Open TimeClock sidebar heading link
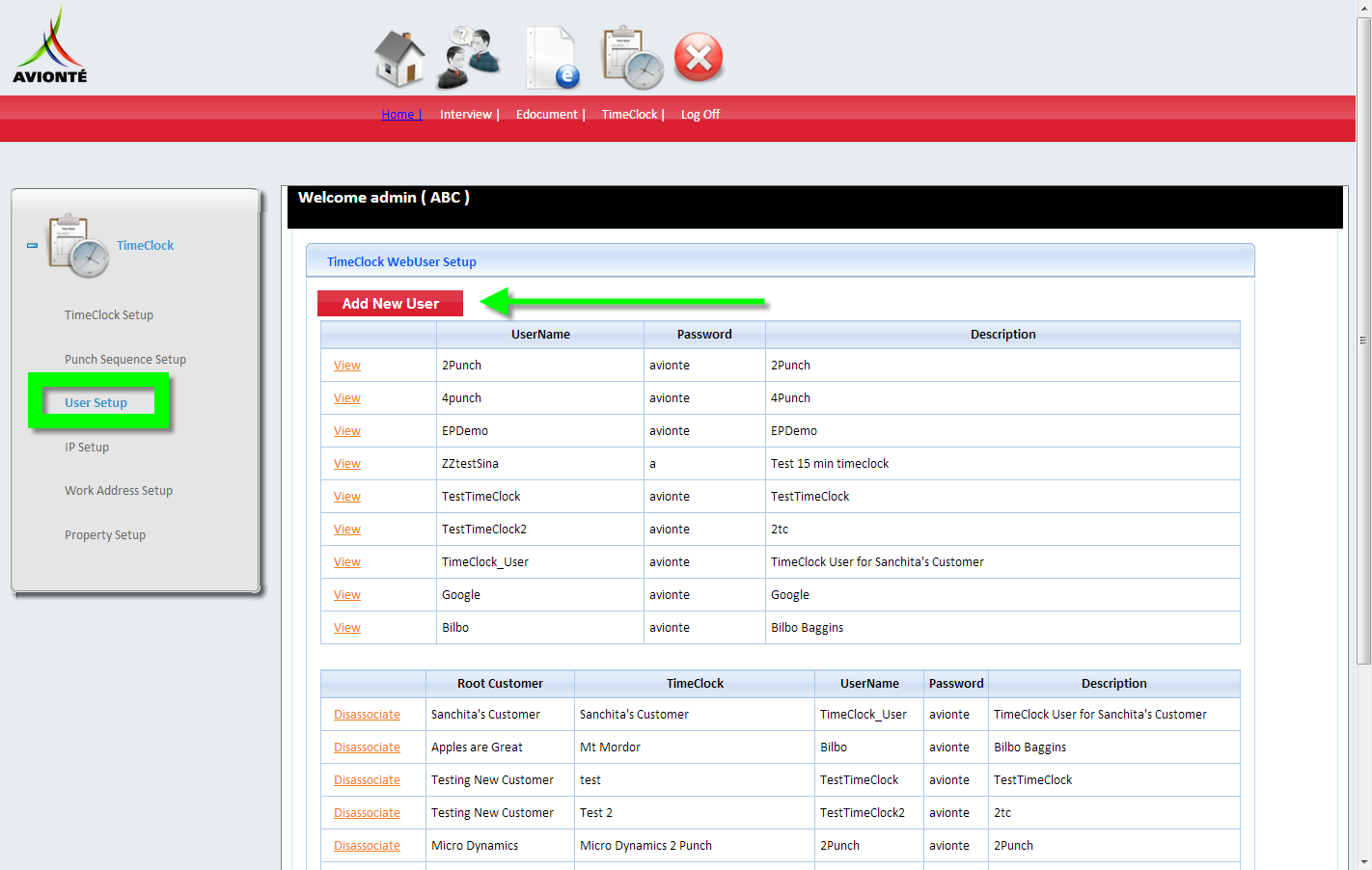 coord(146,246)
